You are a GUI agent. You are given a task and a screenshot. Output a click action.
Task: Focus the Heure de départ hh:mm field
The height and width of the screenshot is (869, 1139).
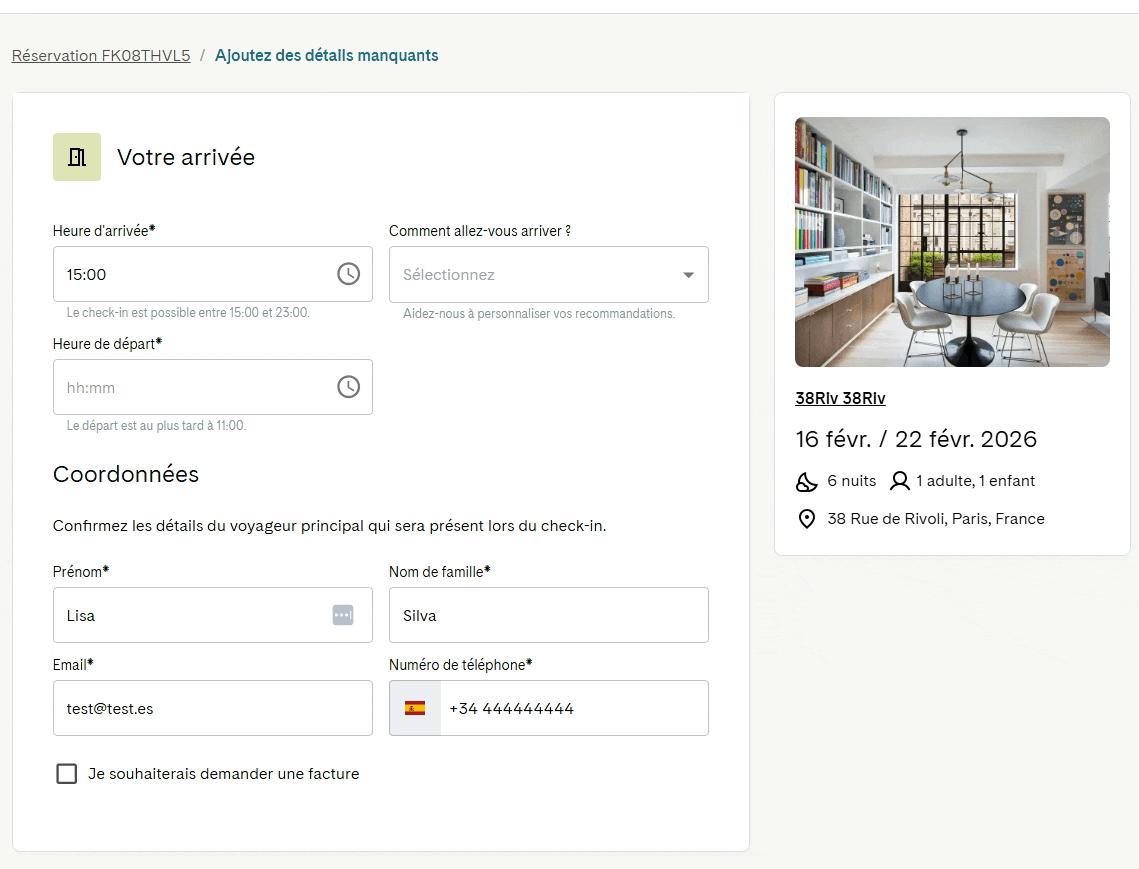coord(213,387)
